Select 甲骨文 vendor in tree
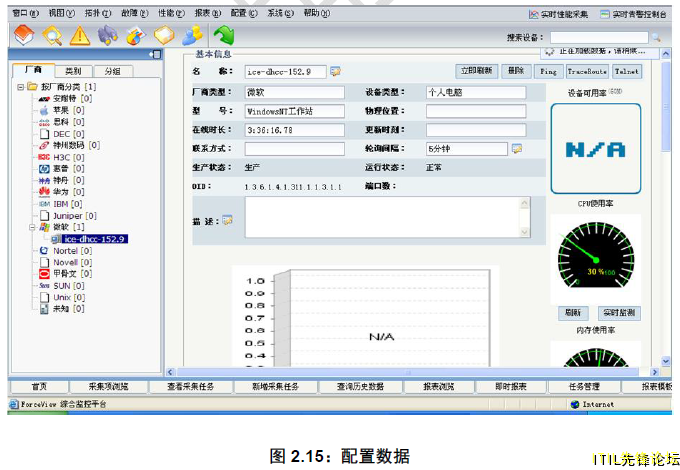 tap(66, 274)
